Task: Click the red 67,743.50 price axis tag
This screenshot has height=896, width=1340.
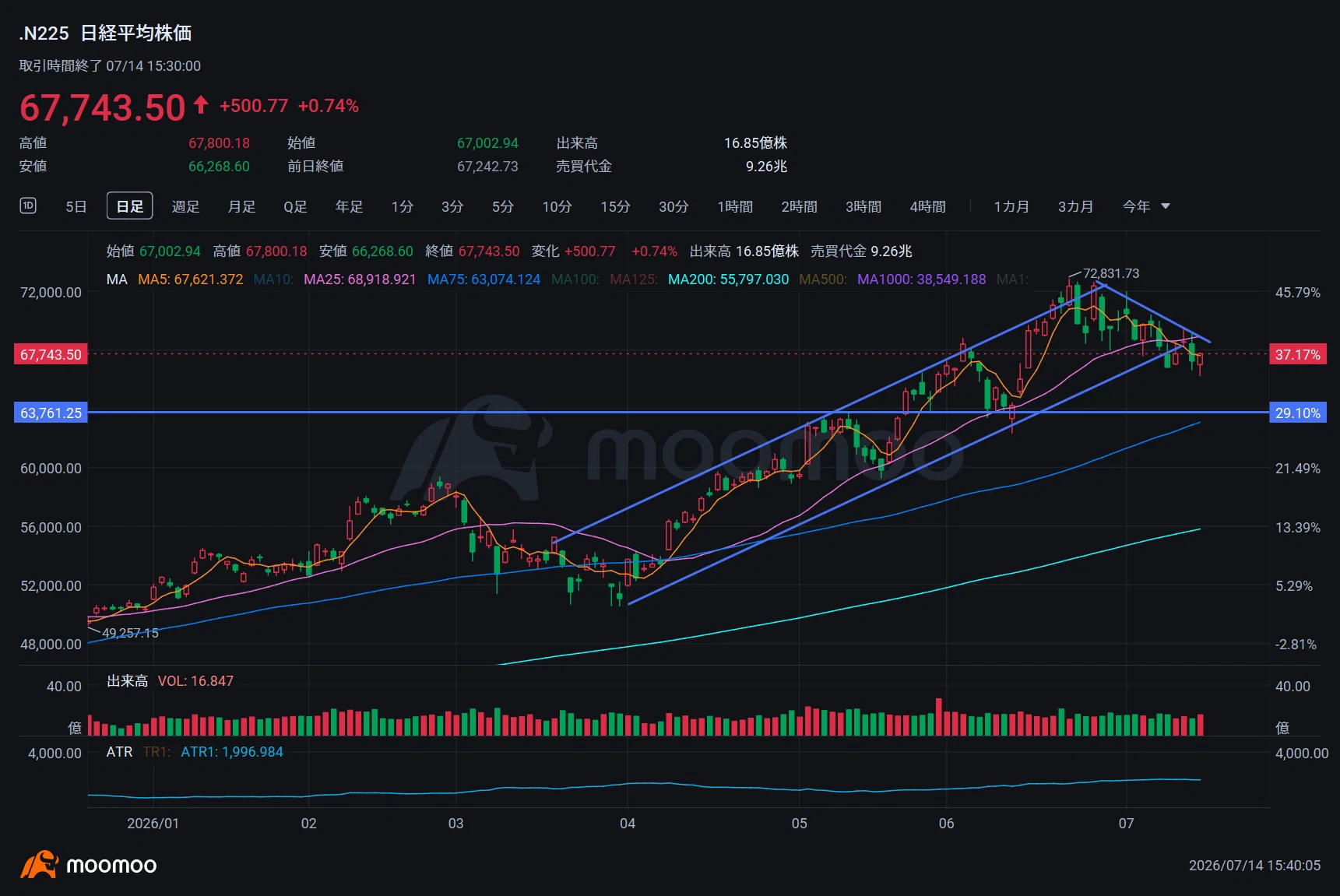Action: coord(51,354)
